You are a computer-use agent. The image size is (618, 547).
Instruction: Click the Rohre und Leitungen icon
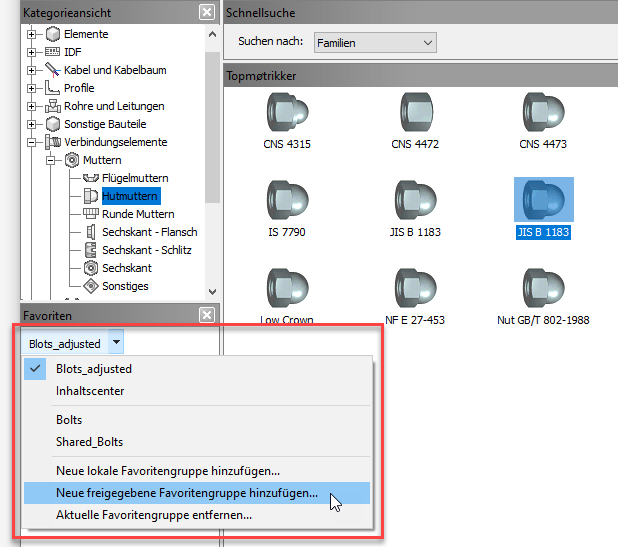(52, 106)
